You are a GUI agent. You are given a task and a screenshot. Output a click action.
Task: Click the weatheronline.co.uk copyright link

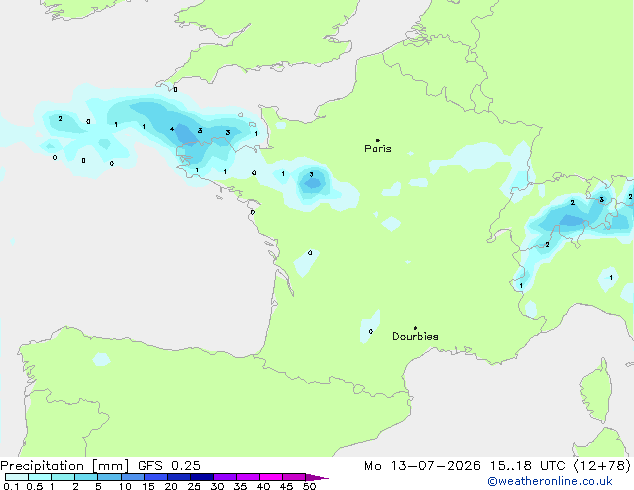point(550,481)
